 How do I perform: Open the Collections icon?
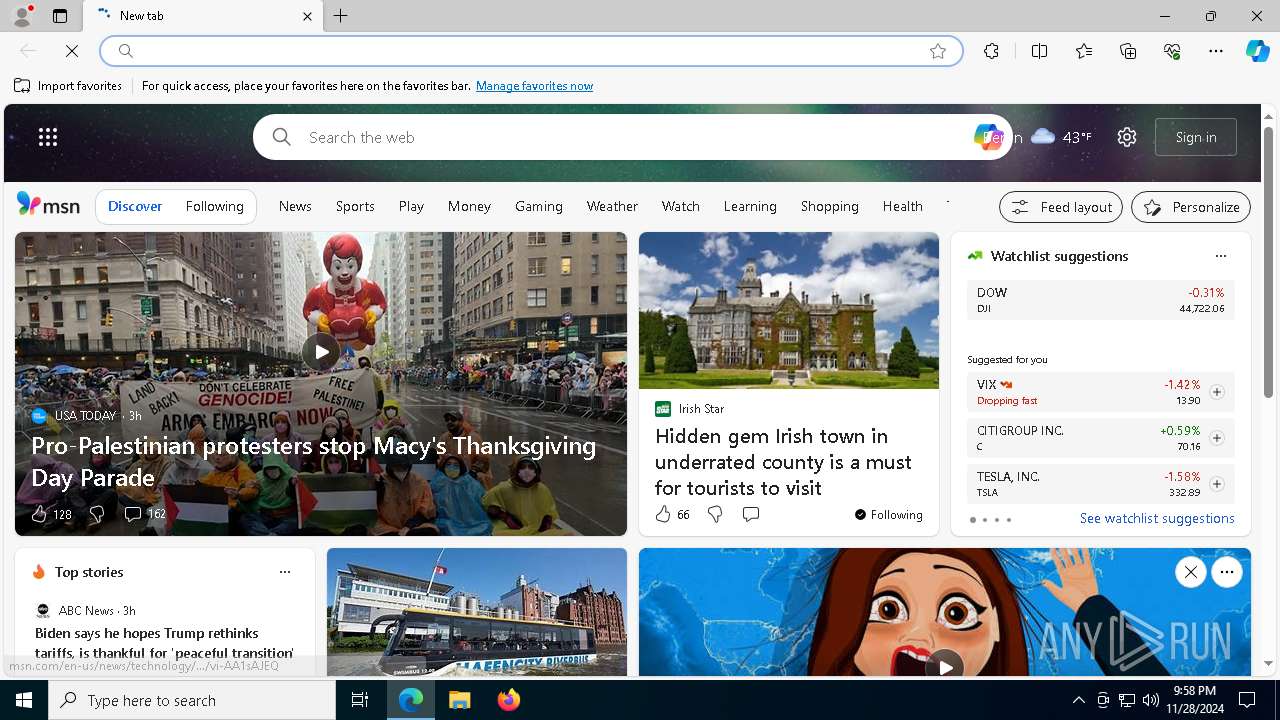coord(1128,51)
